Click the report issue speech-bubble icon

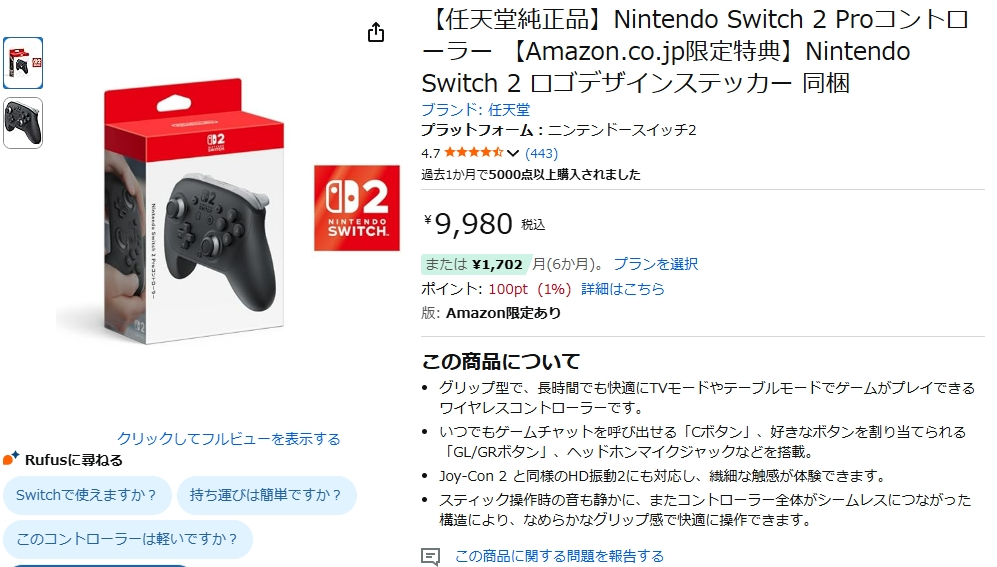[430, 556]
